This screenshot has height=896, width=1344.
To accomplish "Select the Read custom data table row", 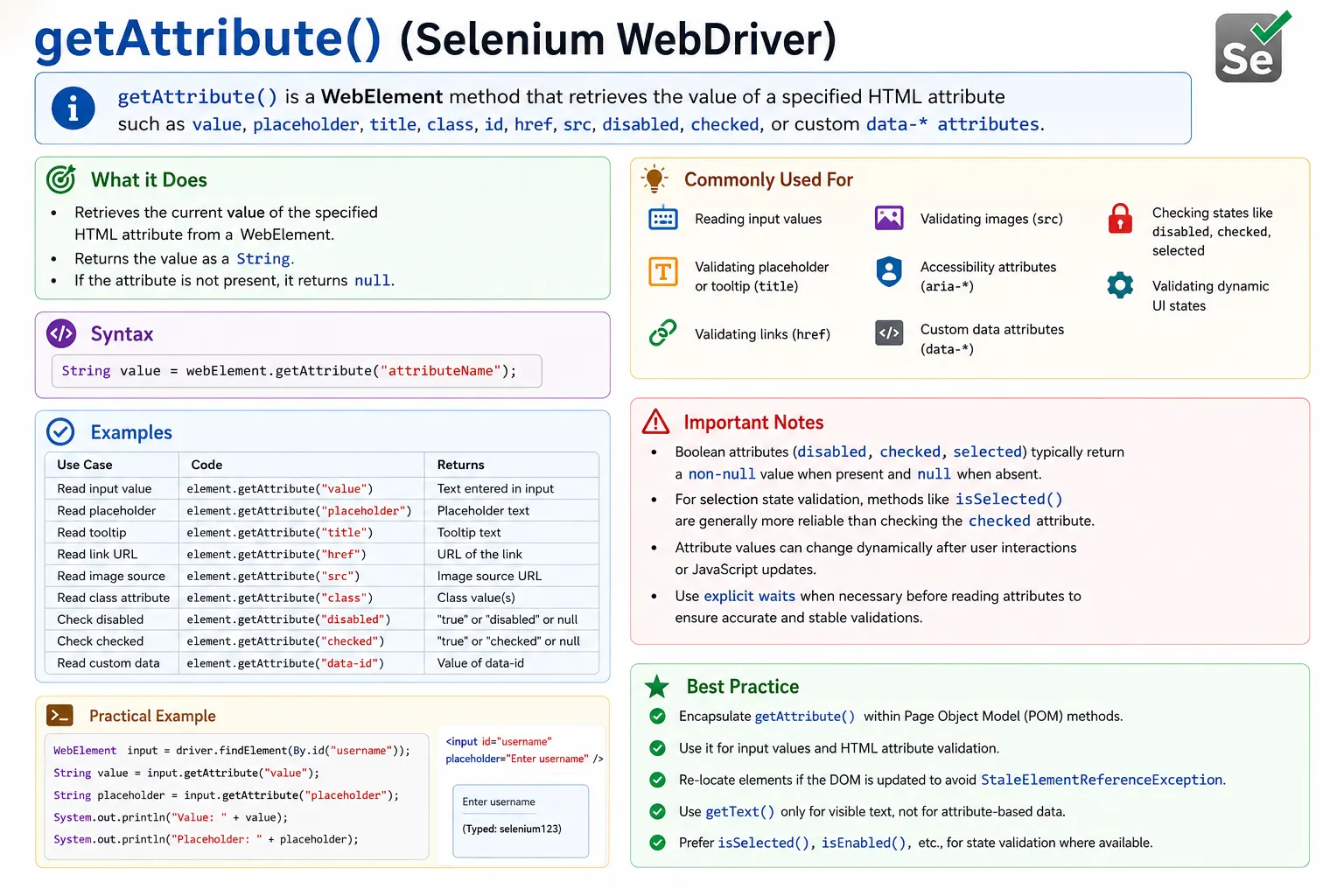I will point(322,663).
